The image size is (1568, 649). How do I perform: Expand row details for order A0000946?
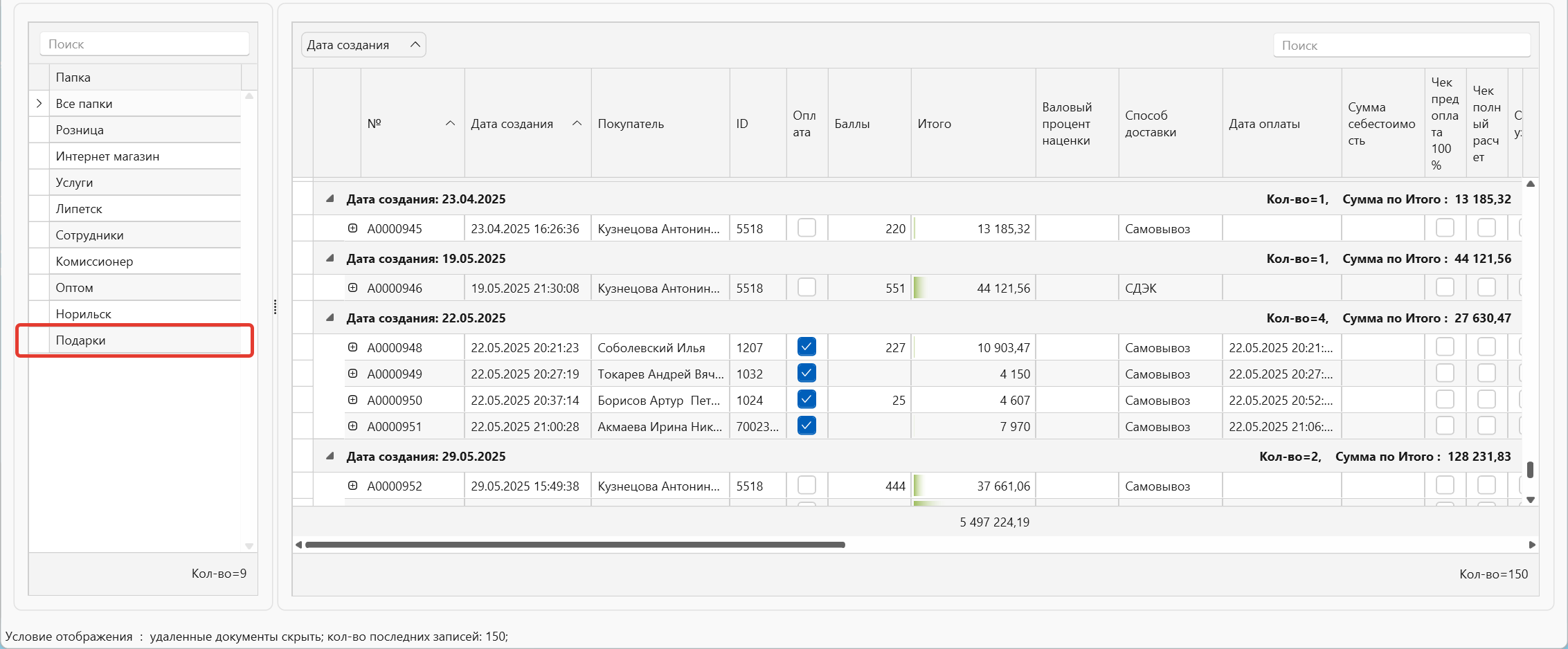352,288
